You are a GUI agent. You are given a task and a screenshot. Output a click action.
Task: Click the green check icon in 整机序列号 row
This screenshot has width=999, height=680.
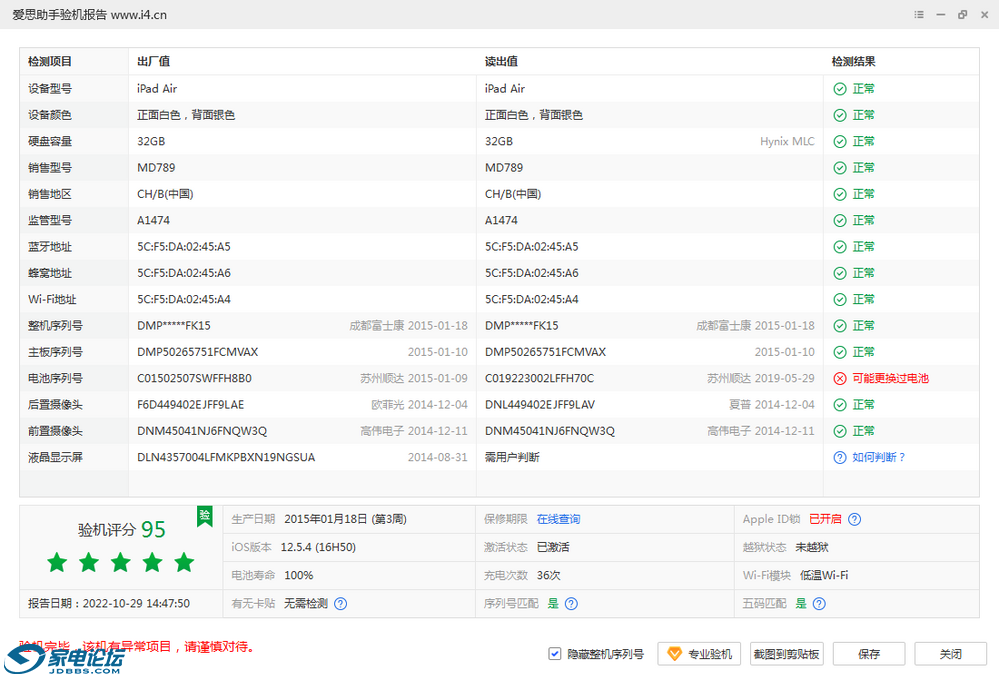point(840,326)
